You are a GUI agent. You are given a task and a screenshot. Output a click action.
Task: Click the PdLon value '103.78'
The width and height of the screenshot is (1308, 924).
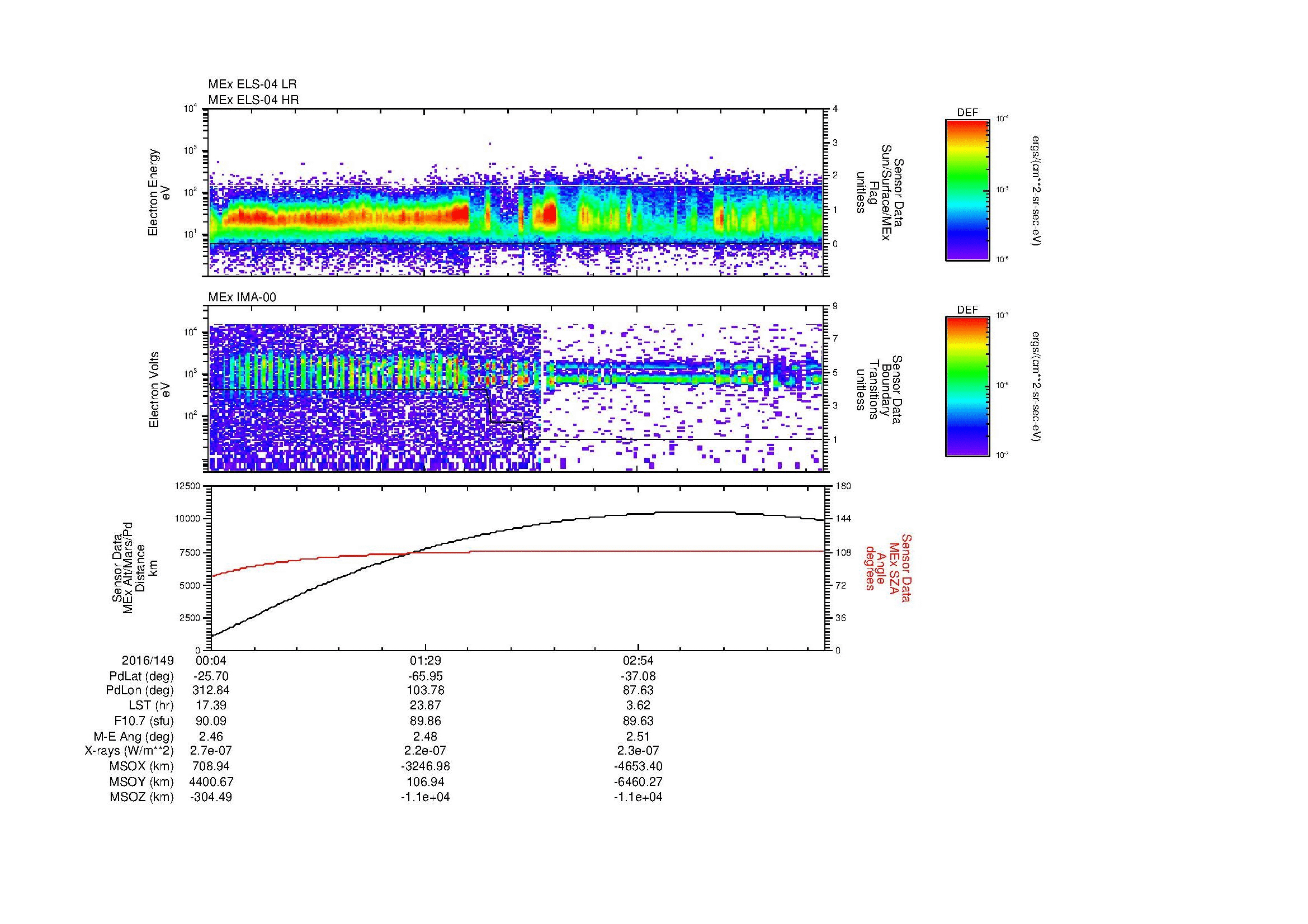pyautogui.click(x=425, y=690)
